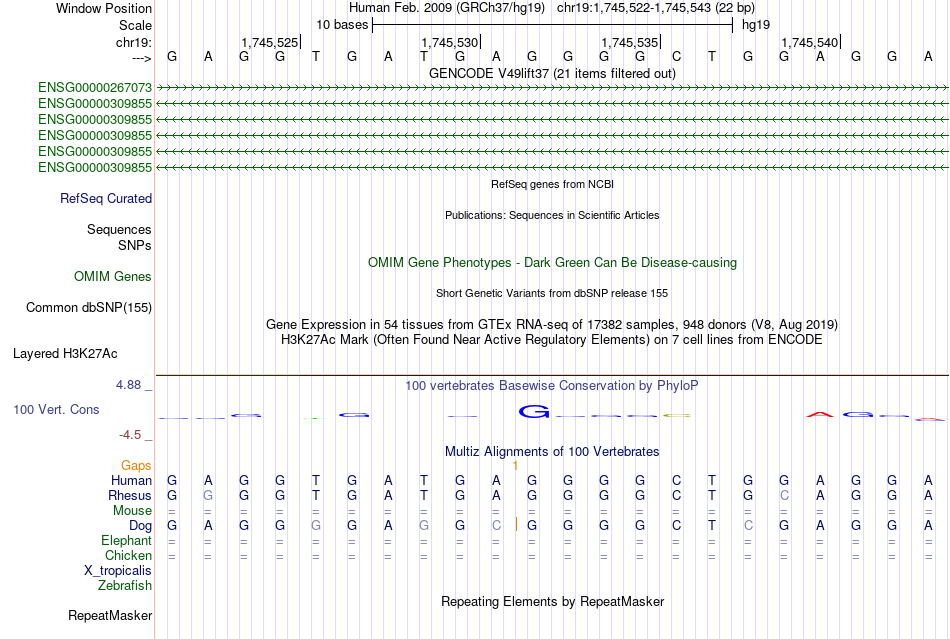Click the H3K27Ac Mark track title
The width and height of the screenshot is (950, 639).
click(552, 340)
